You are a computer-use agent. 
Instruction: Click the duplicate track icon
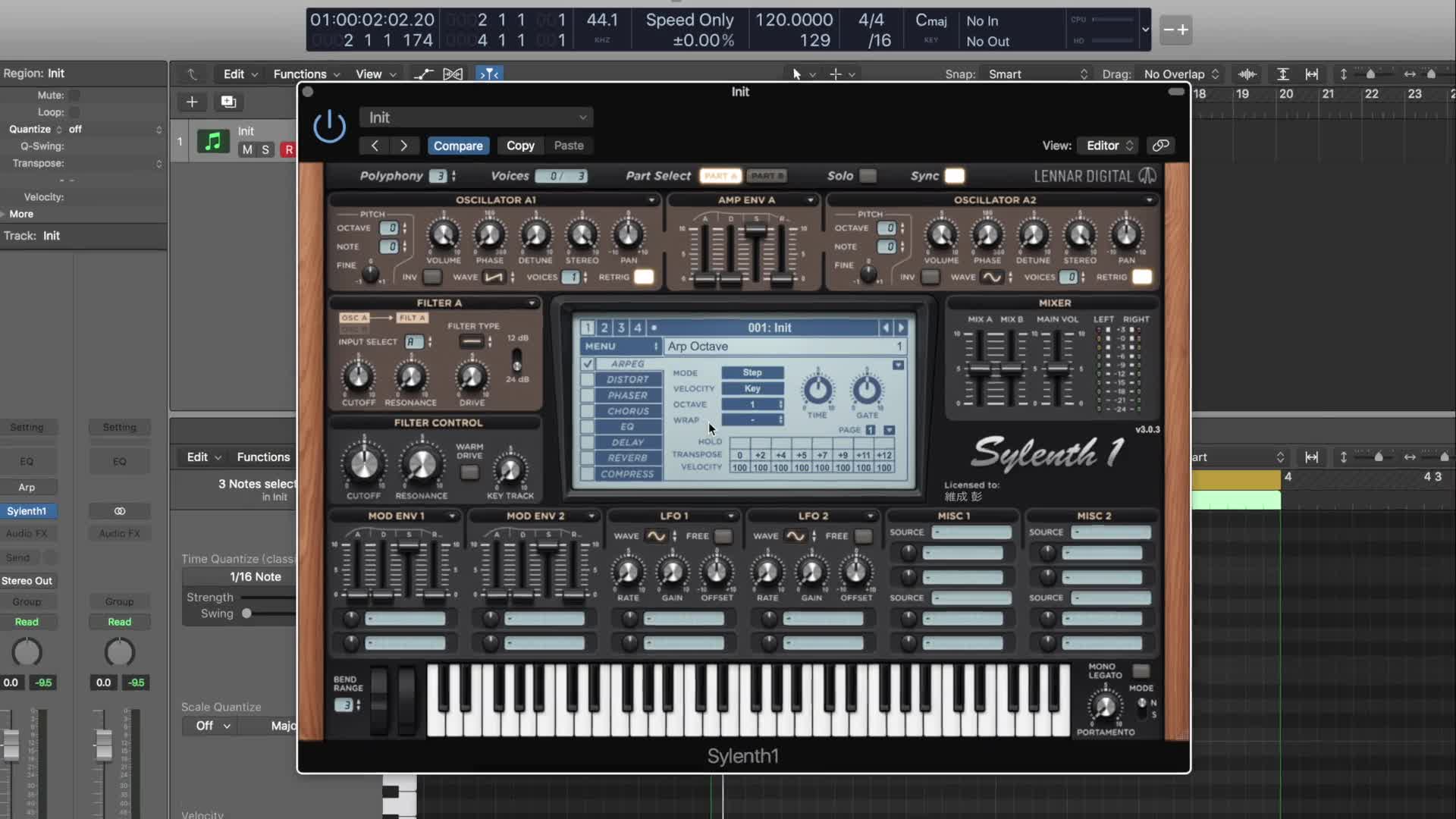pyautogui.click(x=228, y=102)
